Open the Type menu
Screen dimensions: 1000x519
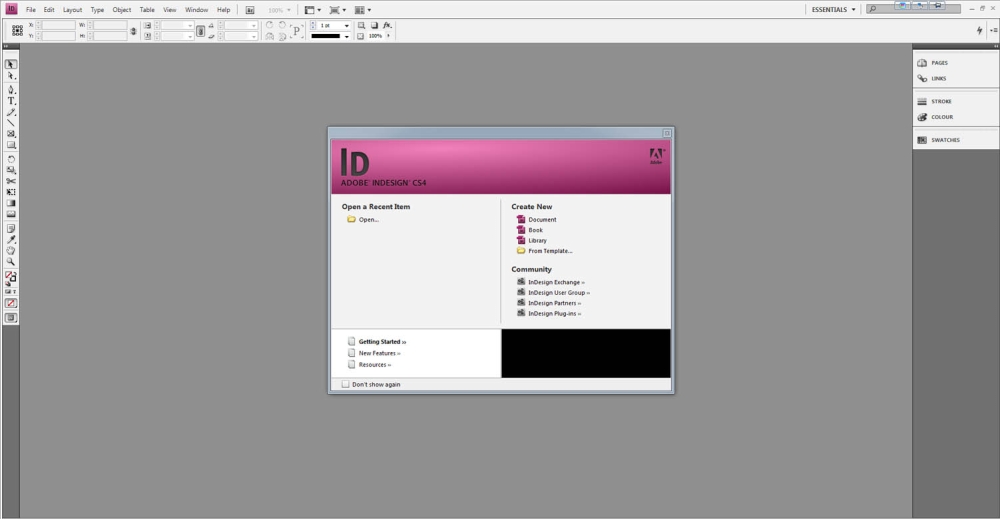click(x=97, y=10)
